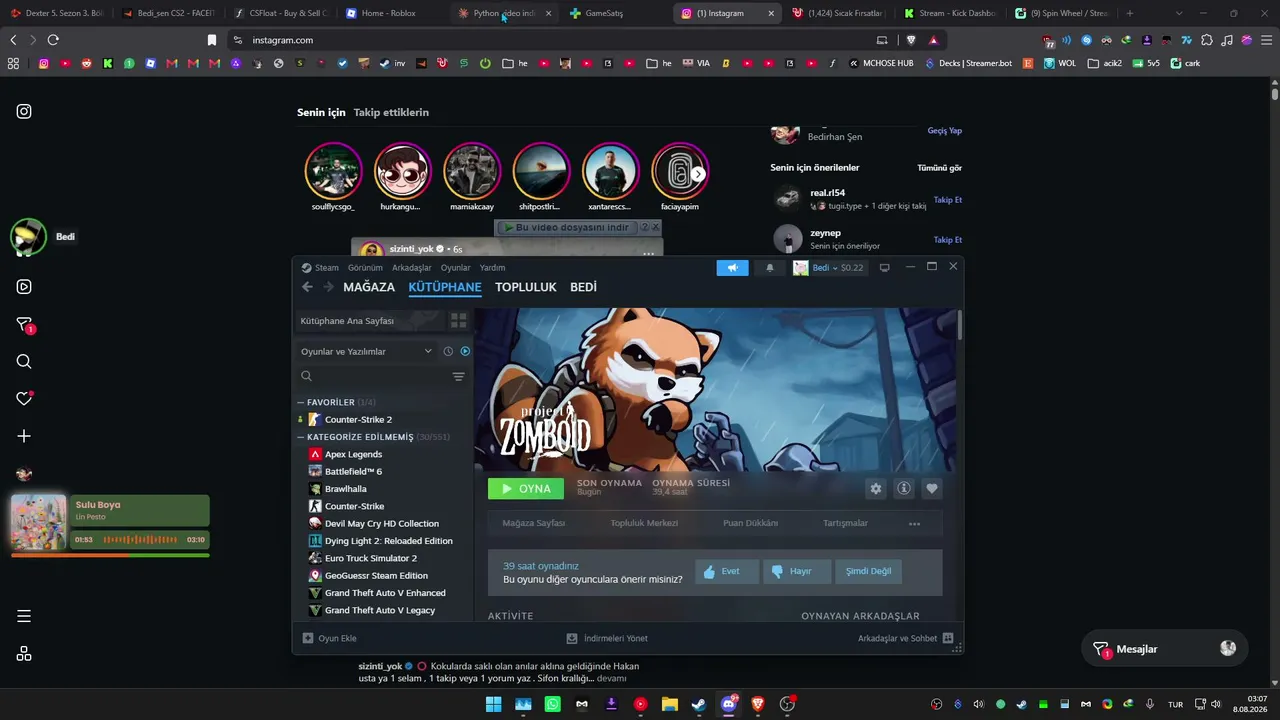Switch Steam library to grid view icon

458,321
